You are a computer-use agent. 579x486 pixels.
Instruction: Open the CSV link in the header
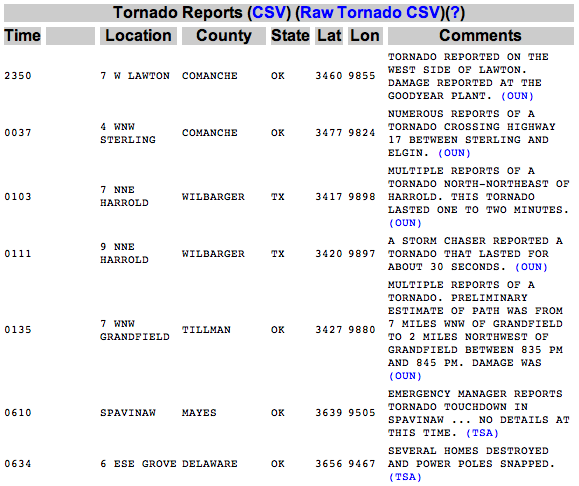(x=269, y=13)
